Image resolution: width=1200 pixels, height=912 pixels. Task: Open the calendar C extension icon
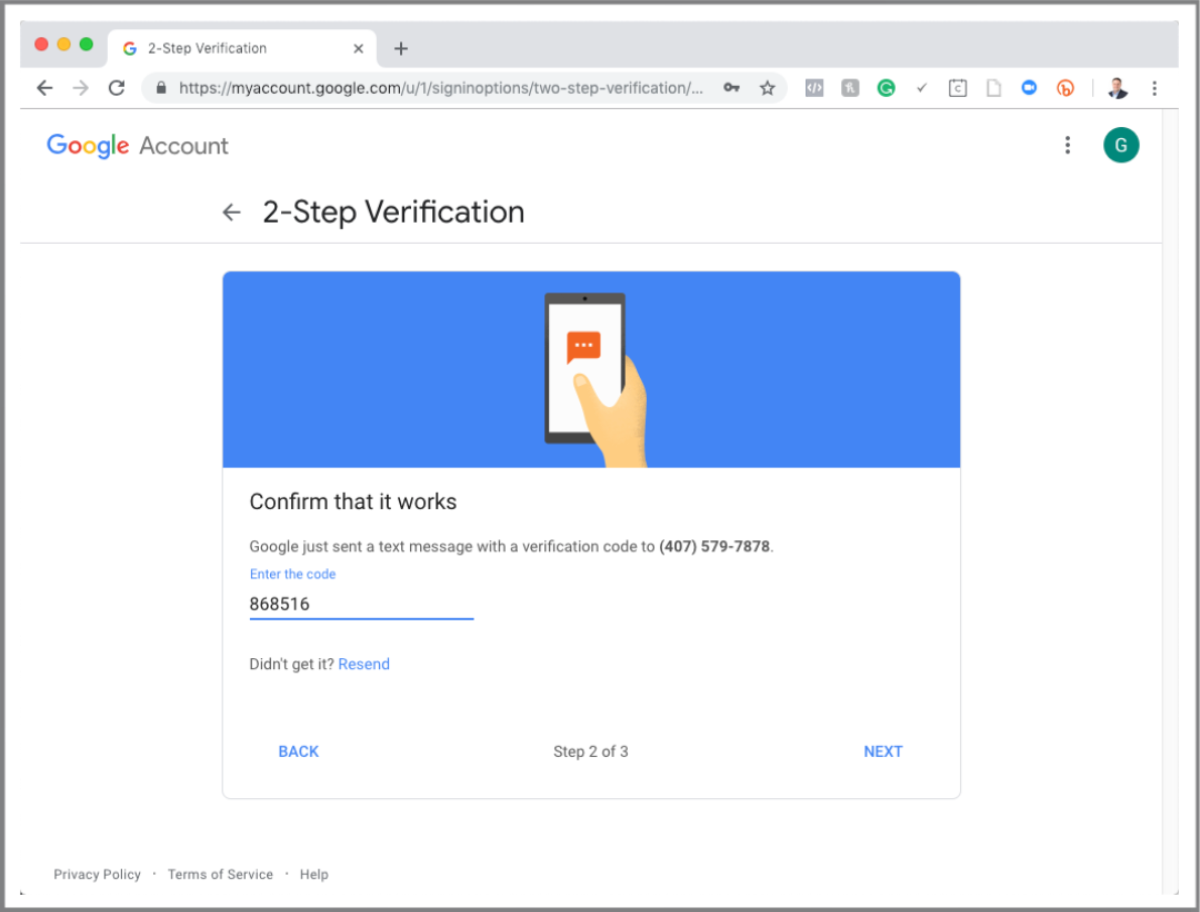tap(958, 88)
